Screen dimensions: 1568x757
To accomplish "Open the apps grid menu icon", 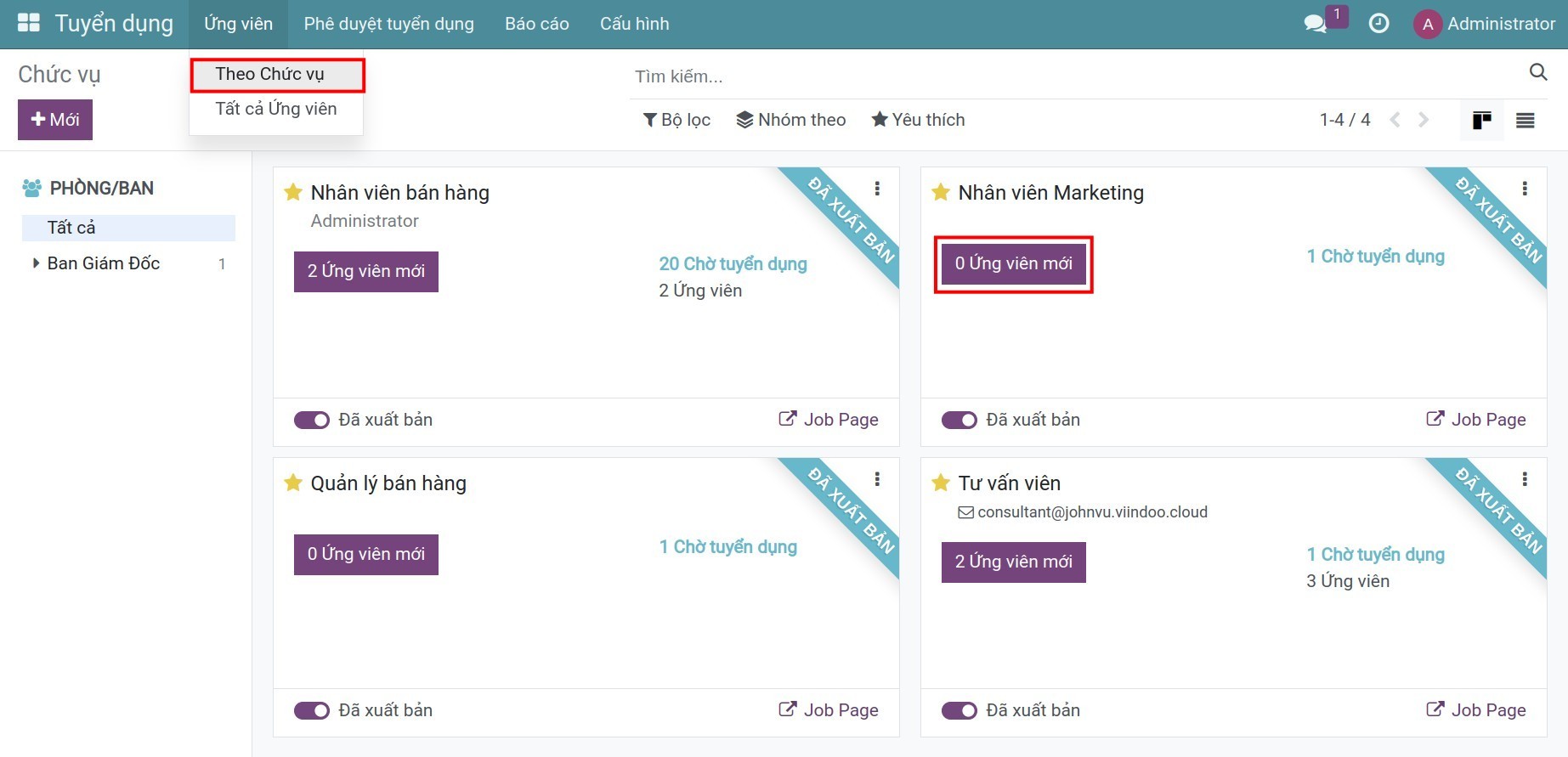I will click(x=29, y=23).
